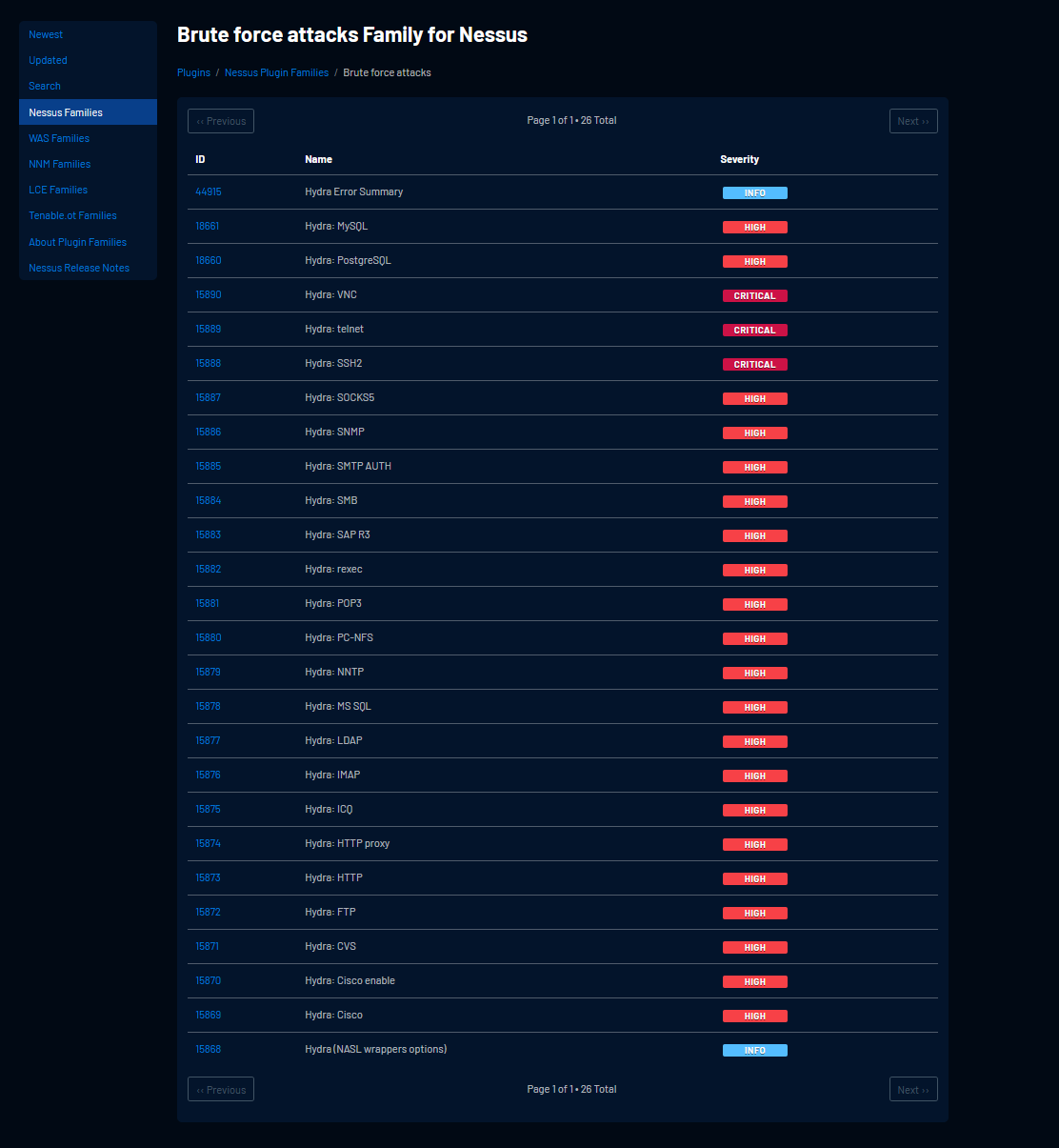Click the bottom Previous pagination button

[221, 1089]
